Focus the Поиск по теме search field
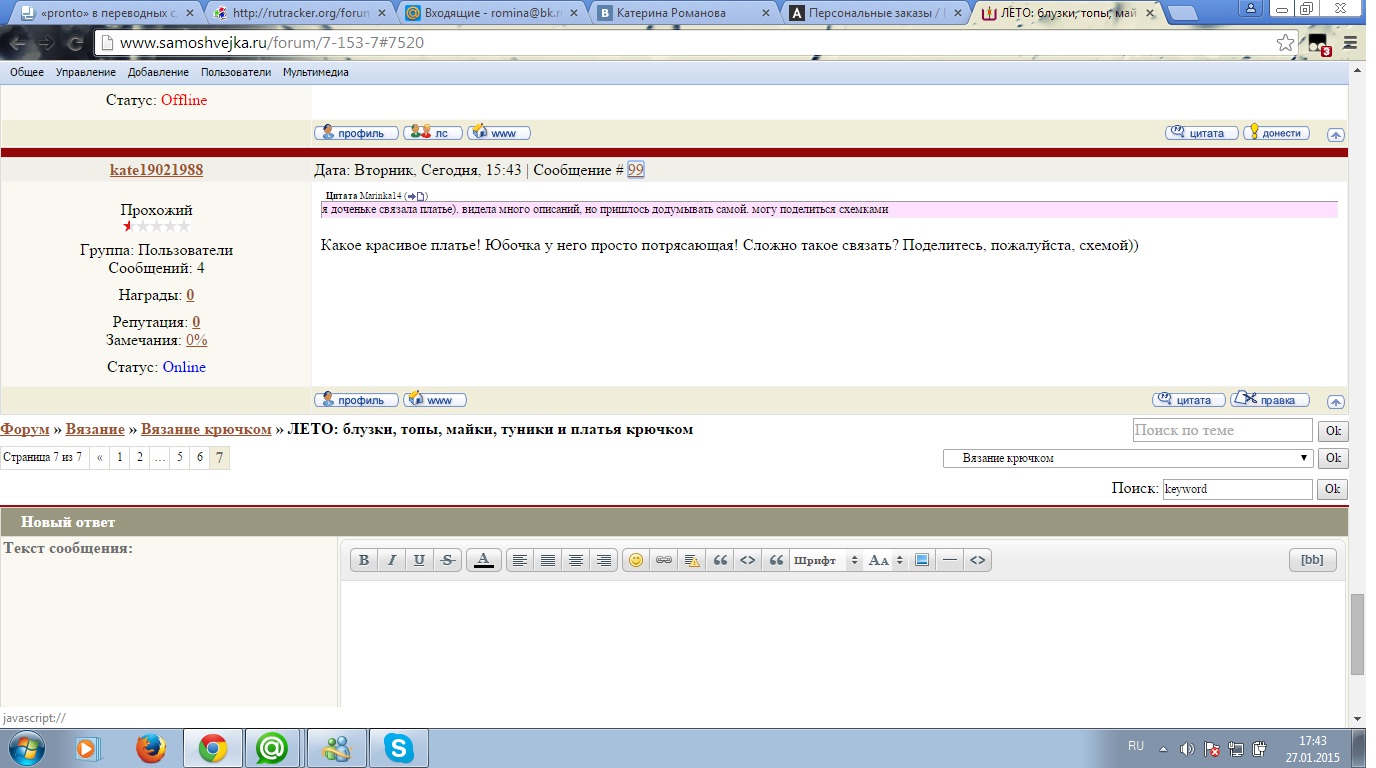 pos(1222,430)
